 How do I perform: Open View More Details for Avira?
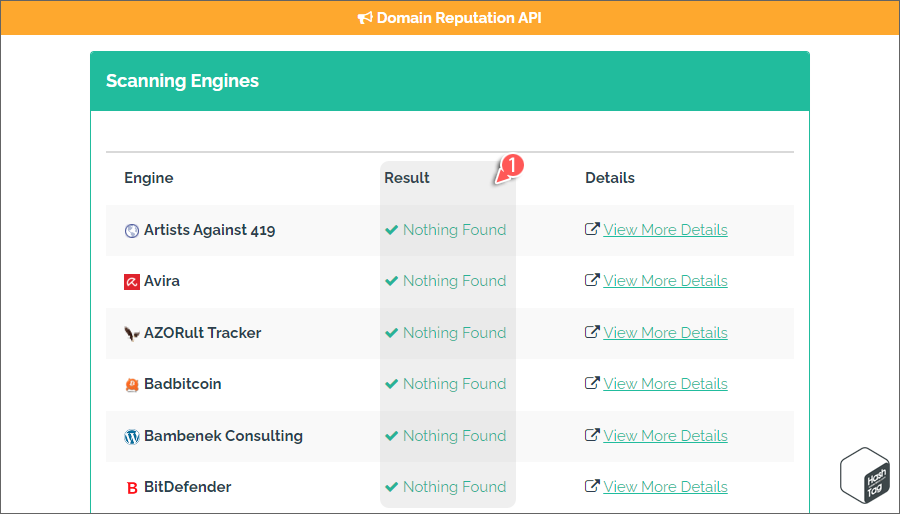coord(665,281)
